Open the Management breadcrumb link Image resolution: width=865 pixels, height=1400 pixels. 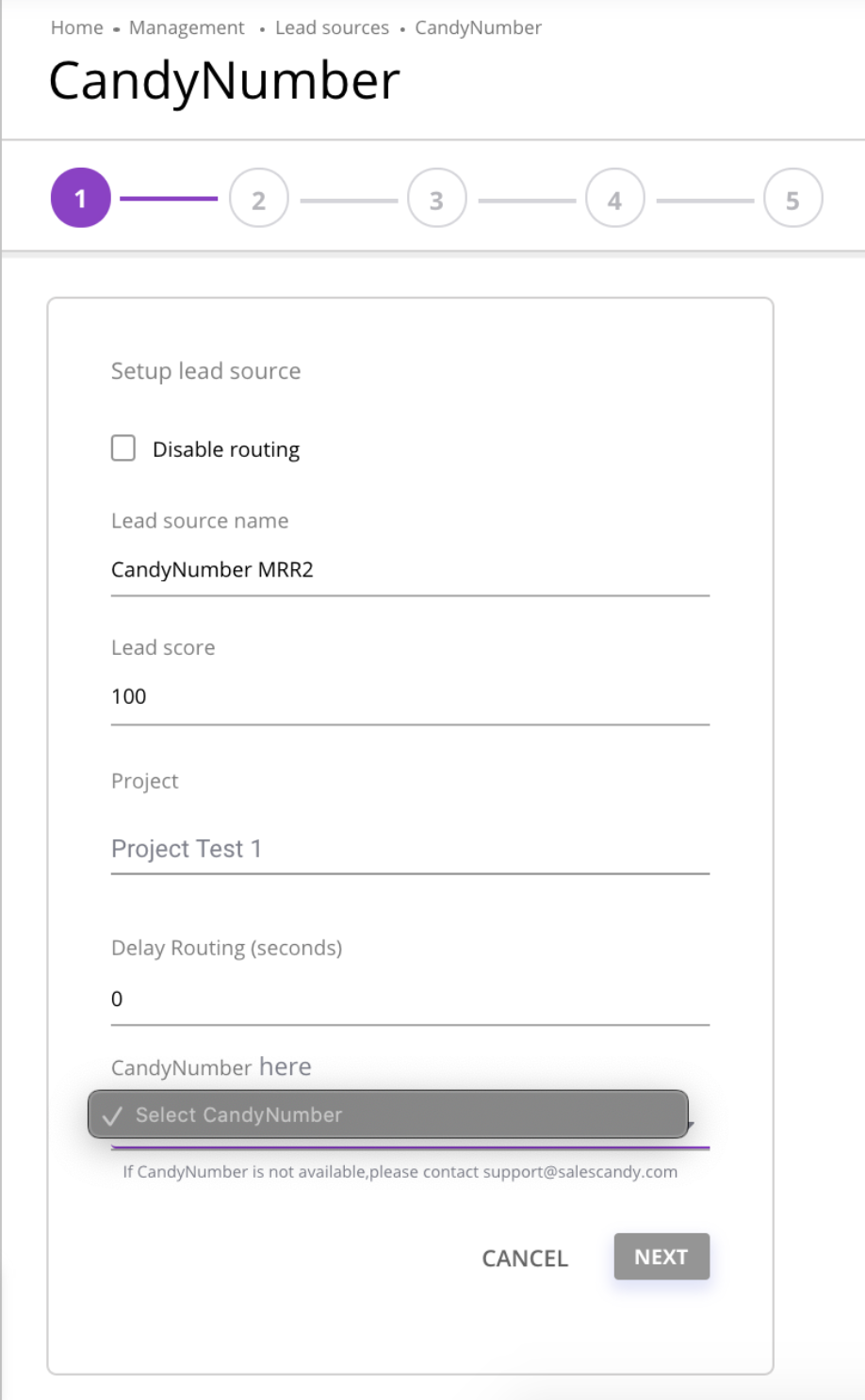tap(187, 28)
